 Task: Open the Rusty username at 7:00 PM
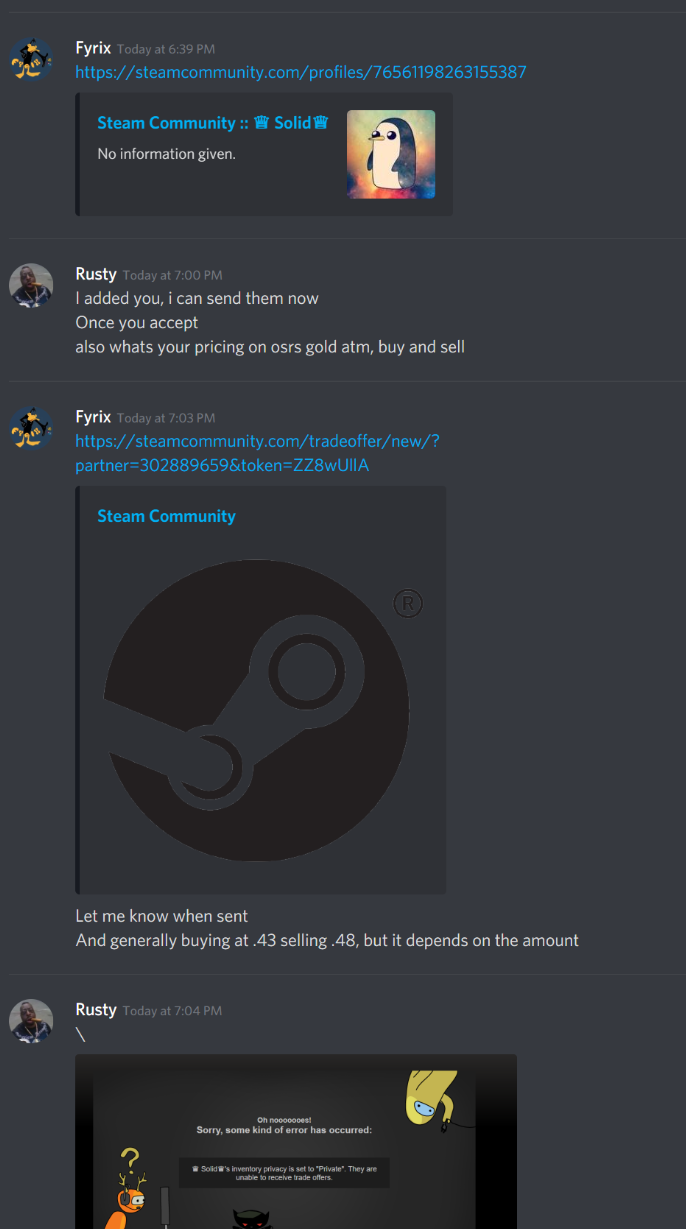point(96,274)
